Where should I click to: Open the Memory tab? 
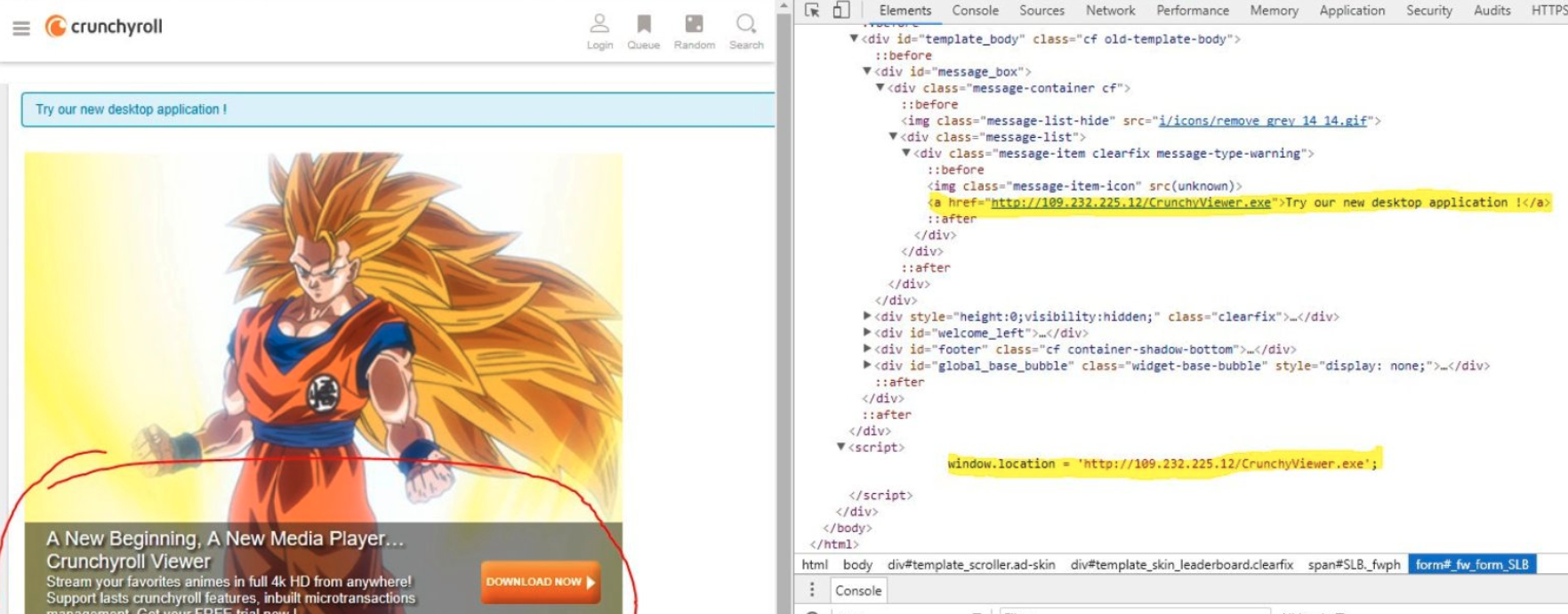(x=1274, y=11)
